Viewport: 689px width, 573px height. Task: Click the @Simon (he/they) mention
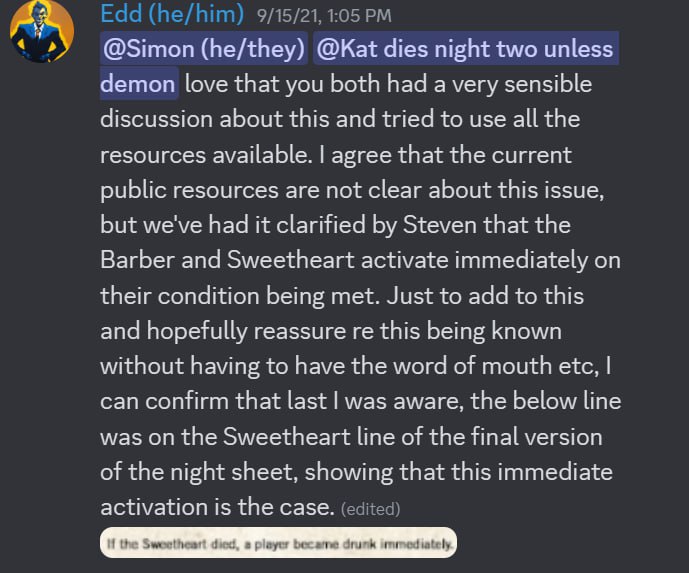pos(203,48)
